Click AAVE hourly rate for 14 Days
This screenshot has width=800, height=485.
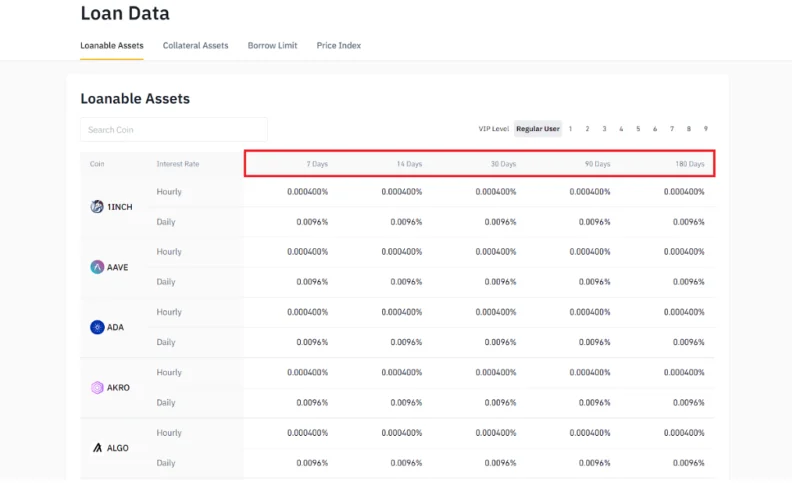click(402, 252)
